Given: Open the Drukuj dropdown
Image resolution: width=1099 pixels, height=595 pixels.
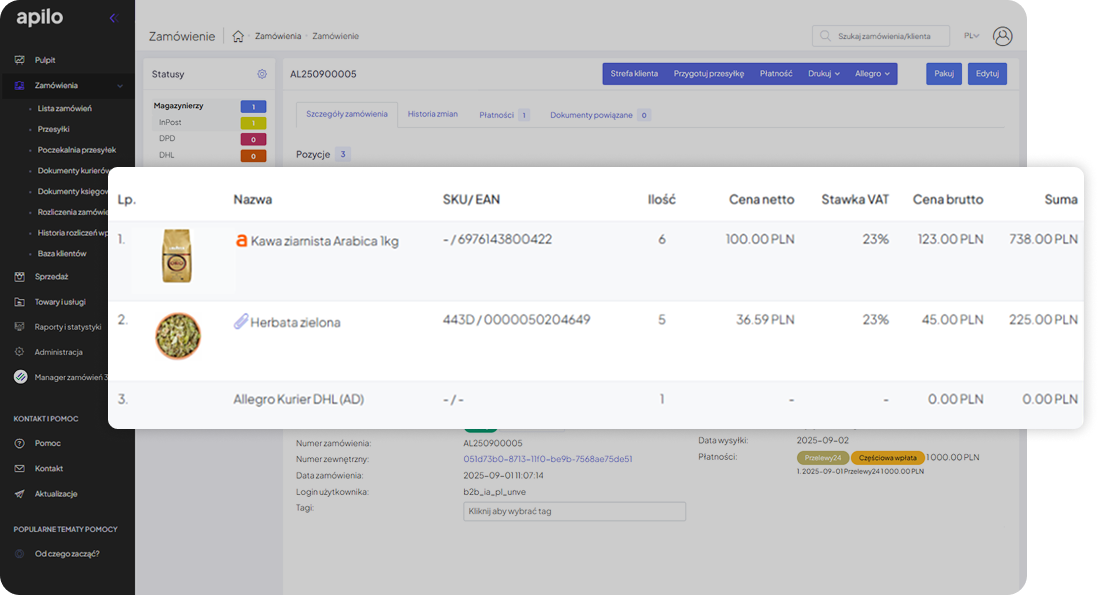Looking at the screenshot, I should click(824, 74).
